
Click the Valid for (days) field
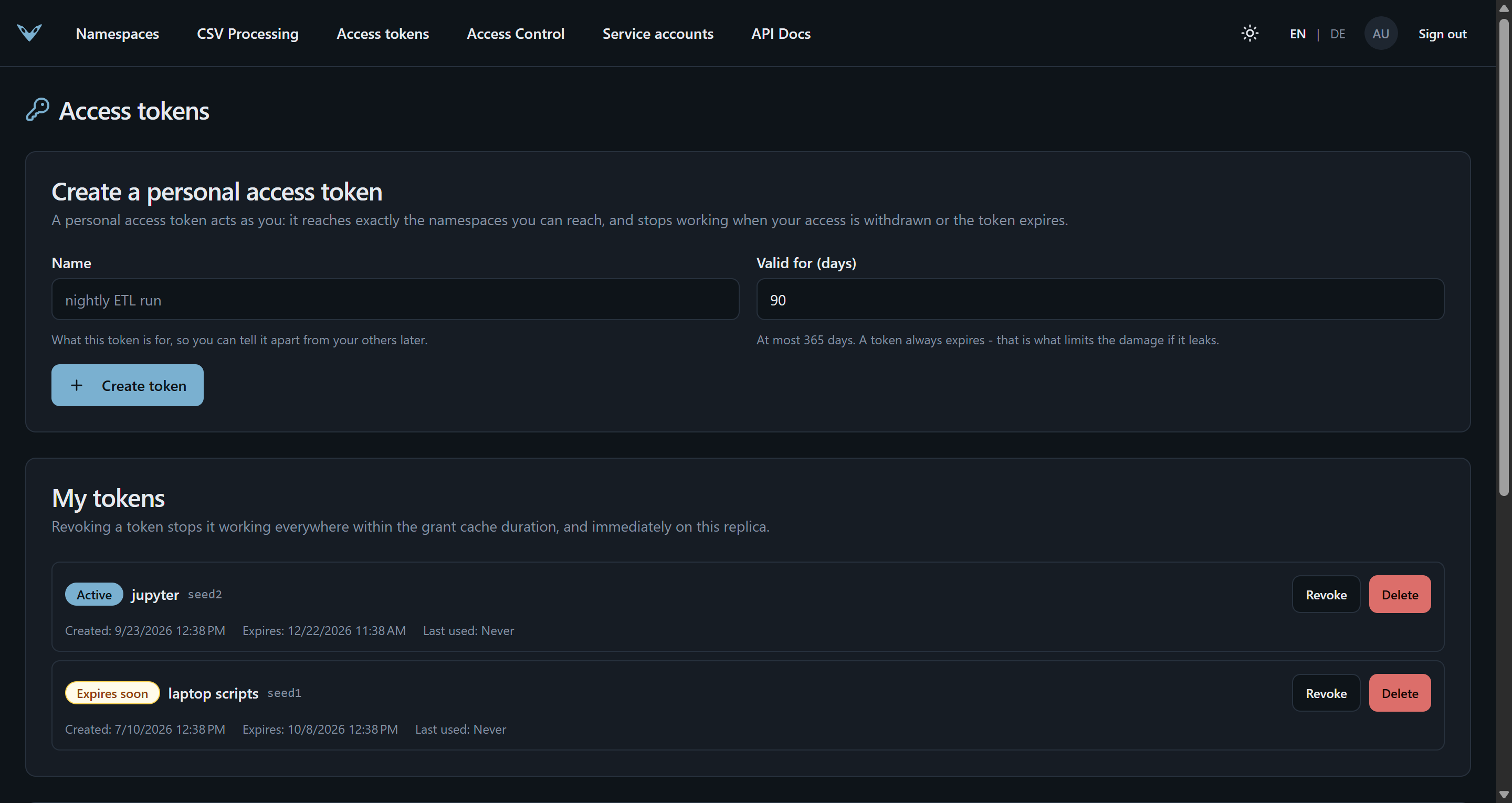click(x=1100, y=299)
